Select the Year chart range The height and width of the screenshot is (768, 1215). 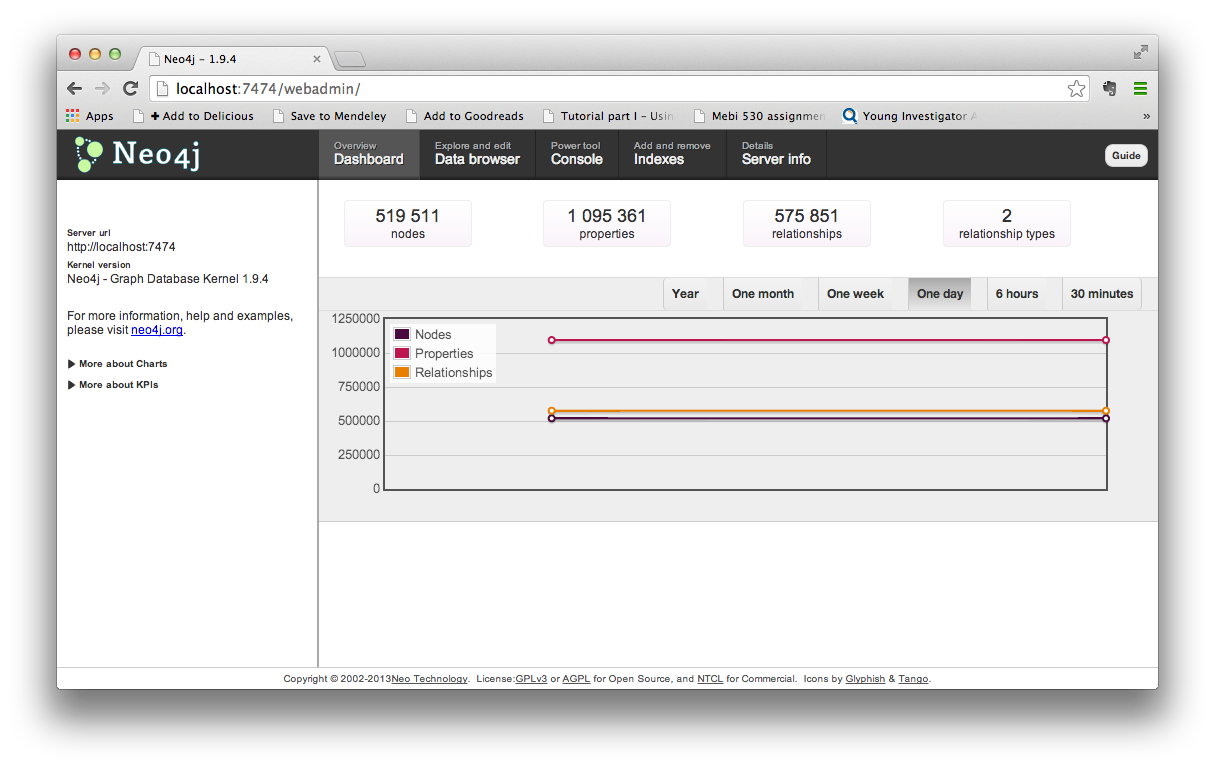685,294
